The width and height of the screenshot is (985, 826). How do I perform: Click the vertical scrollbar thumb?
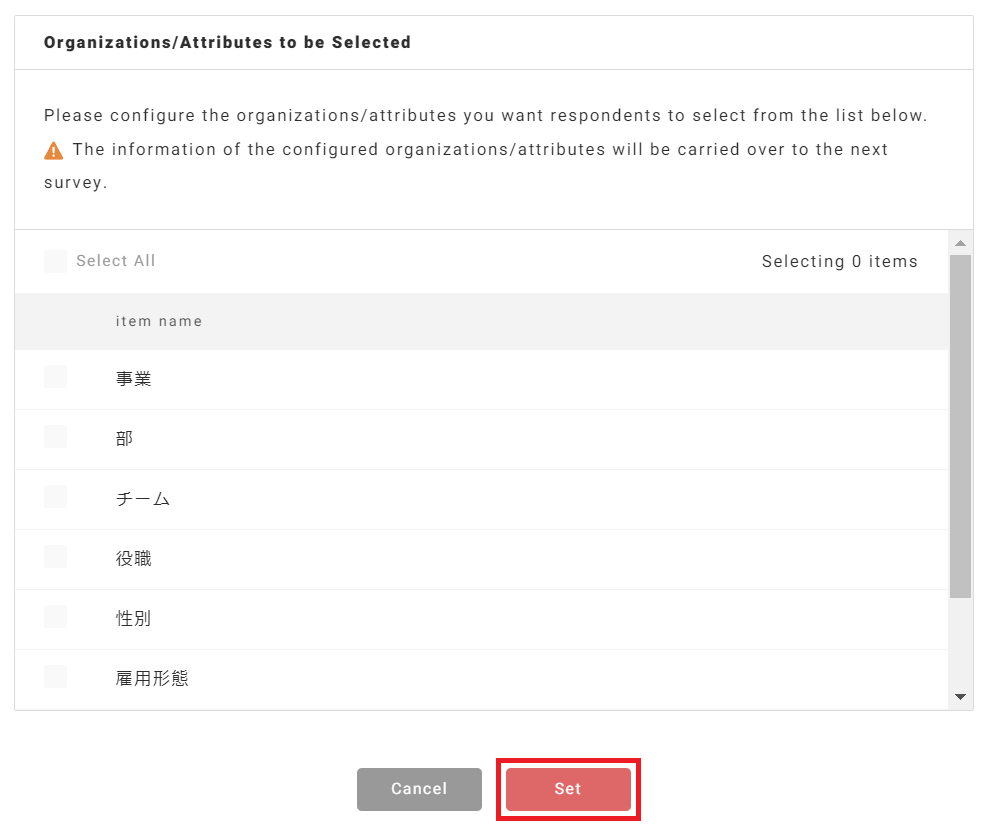coord(960,425)
